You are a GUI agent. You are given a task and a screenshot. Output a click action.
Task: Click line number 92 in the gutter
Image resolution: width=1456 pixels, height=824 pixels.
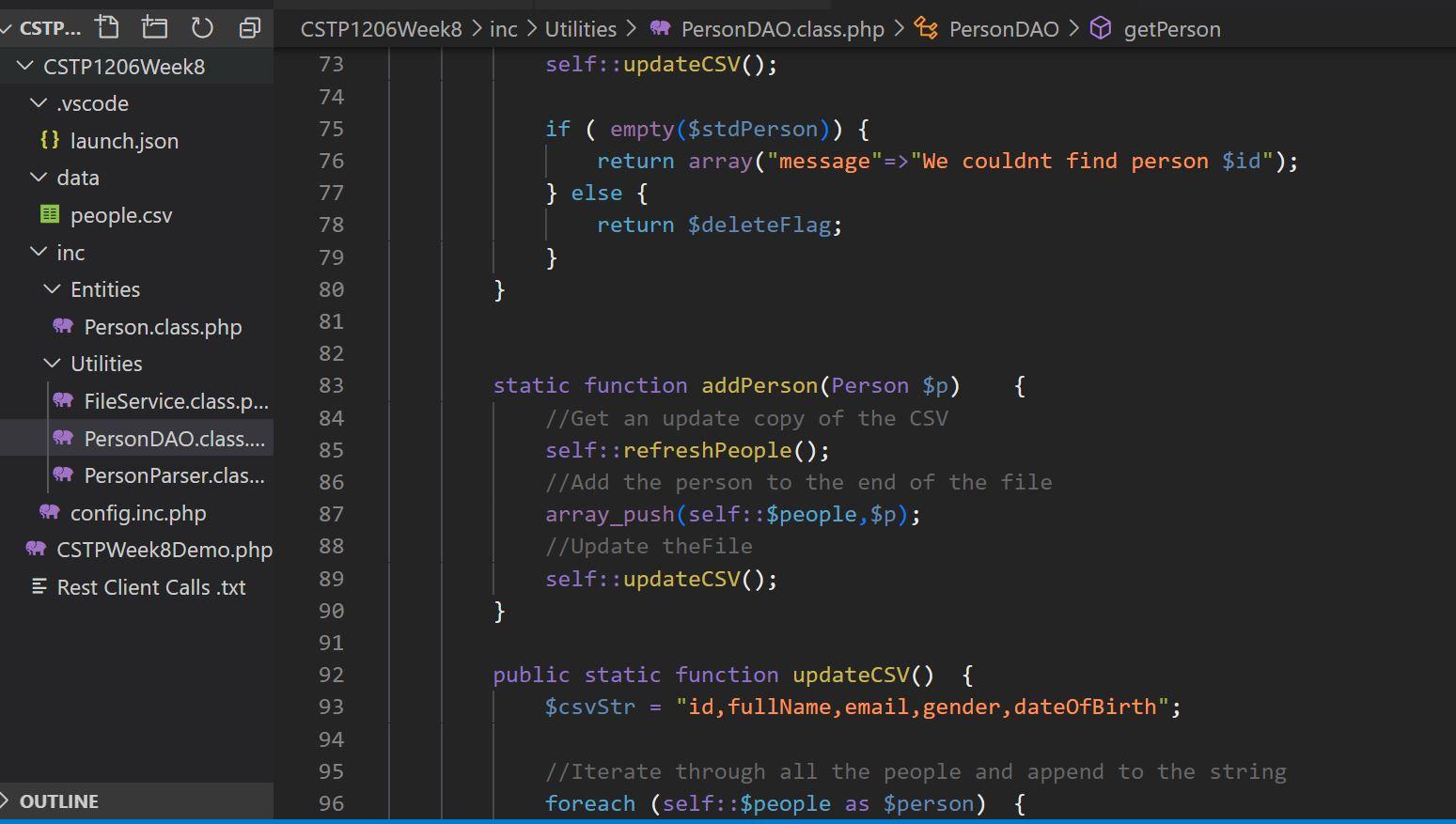(x=331, y=675)
